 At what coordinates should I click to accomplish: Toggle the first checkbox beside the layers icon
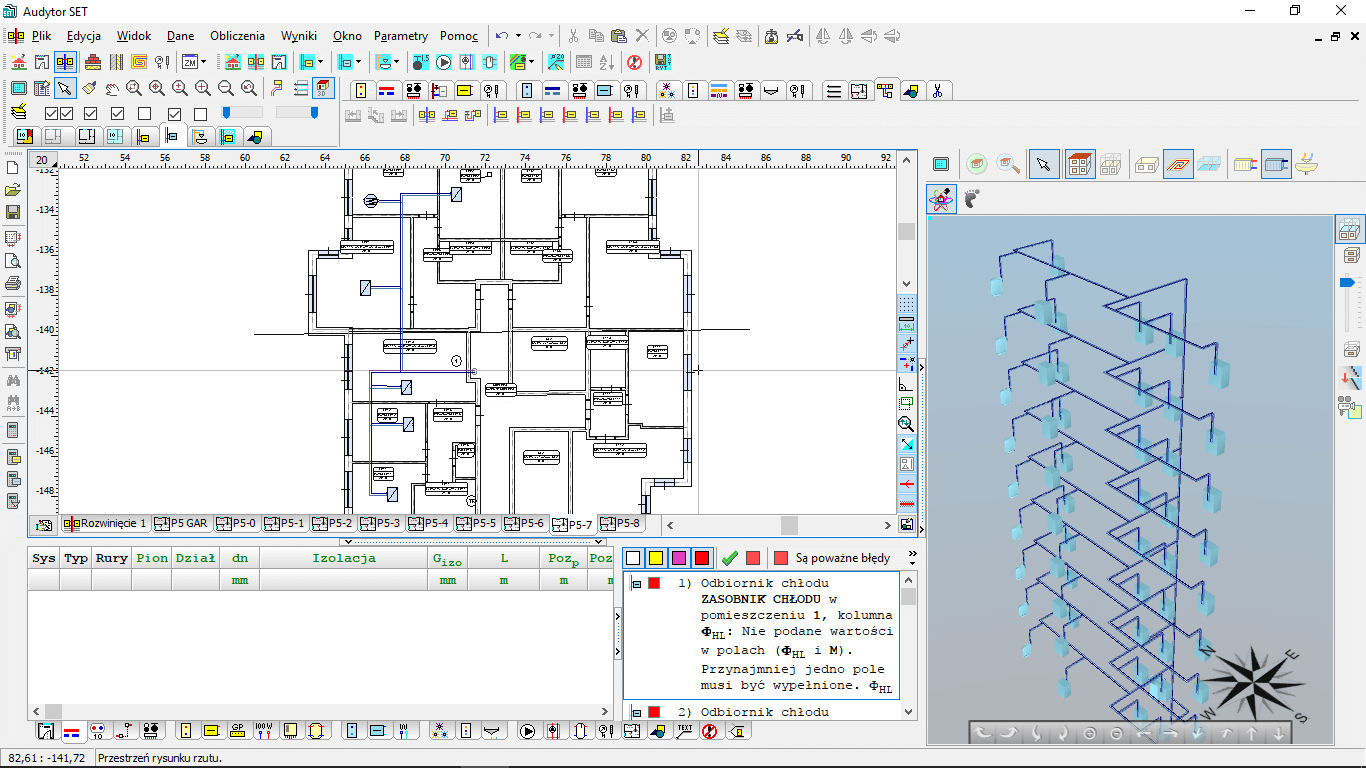point(52,114)
